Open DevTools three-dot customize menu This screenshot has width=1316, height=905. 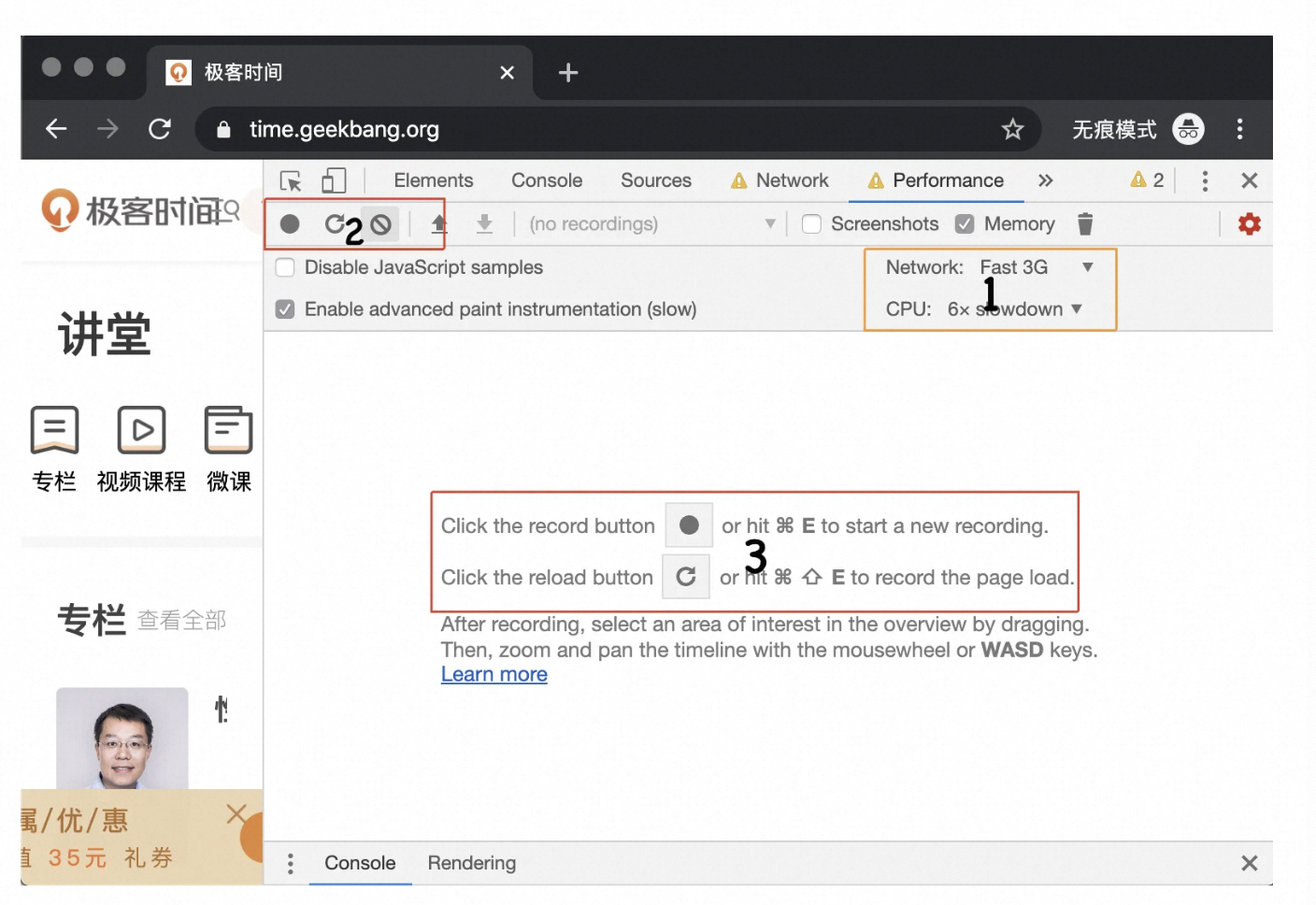(x=1205, y=180)
